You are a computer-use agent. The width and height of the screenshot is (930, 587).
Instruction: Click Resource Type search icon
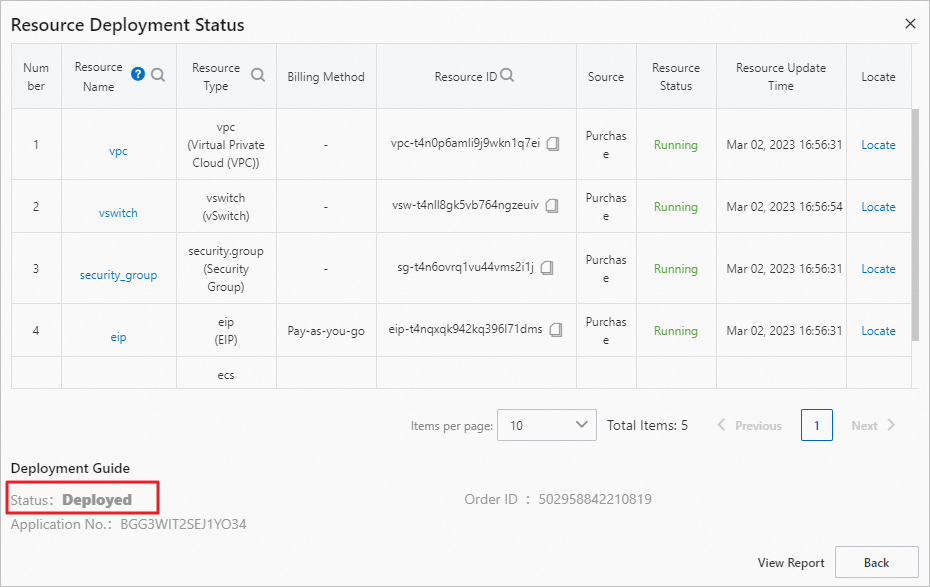[x=258, y=75]
